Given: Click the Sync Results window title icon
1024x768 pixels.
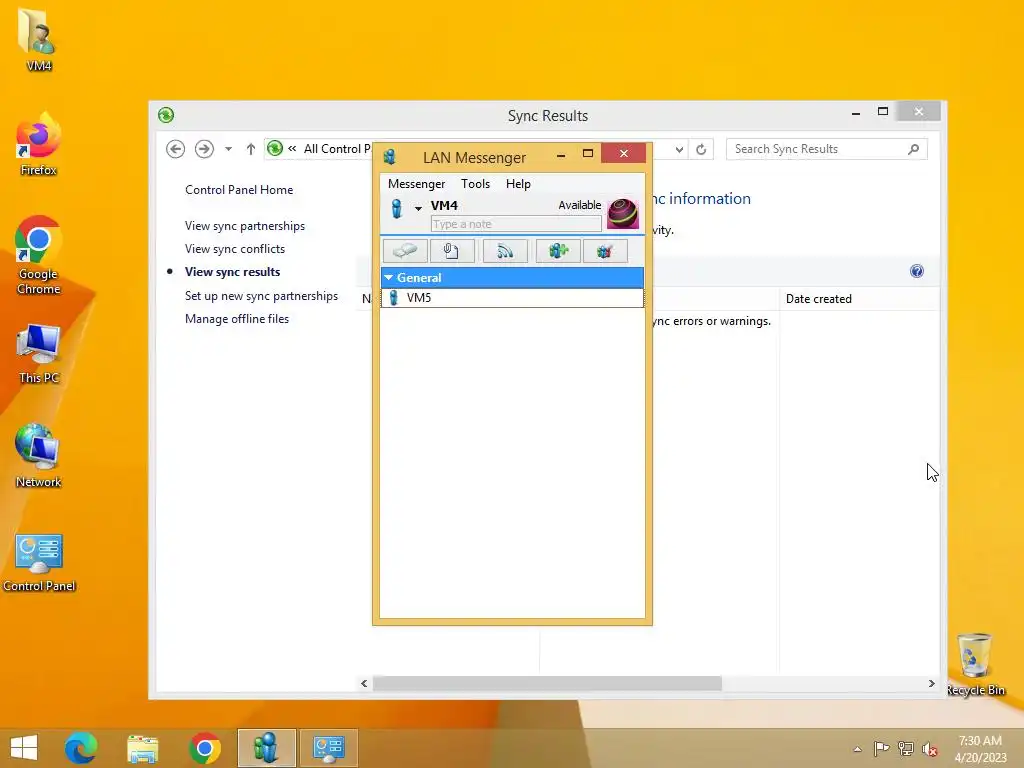Looking at the screenshot, I should [x=166, y=115].
